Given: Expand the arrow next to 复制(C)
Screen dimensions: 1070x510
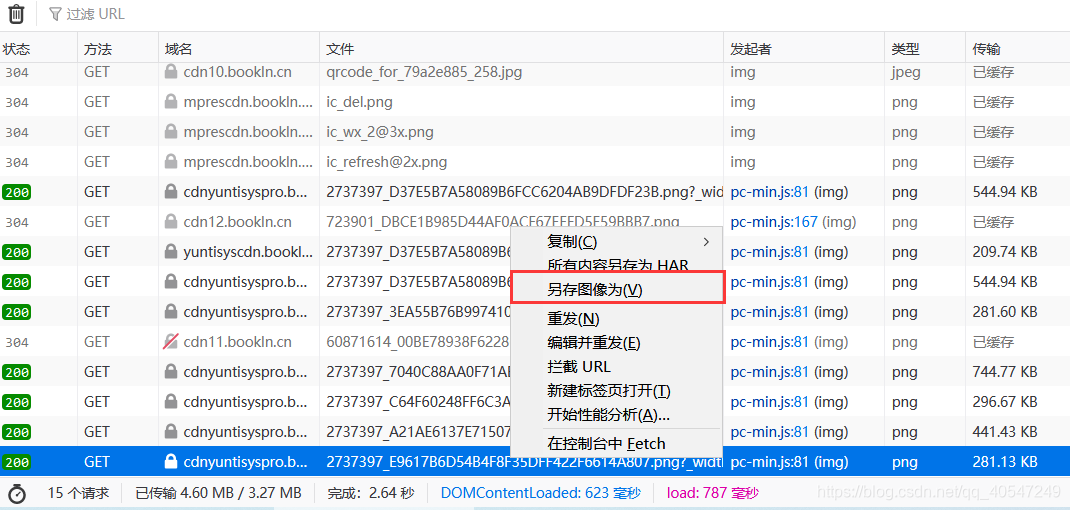Looking at the screenshot, I should 706,242.
